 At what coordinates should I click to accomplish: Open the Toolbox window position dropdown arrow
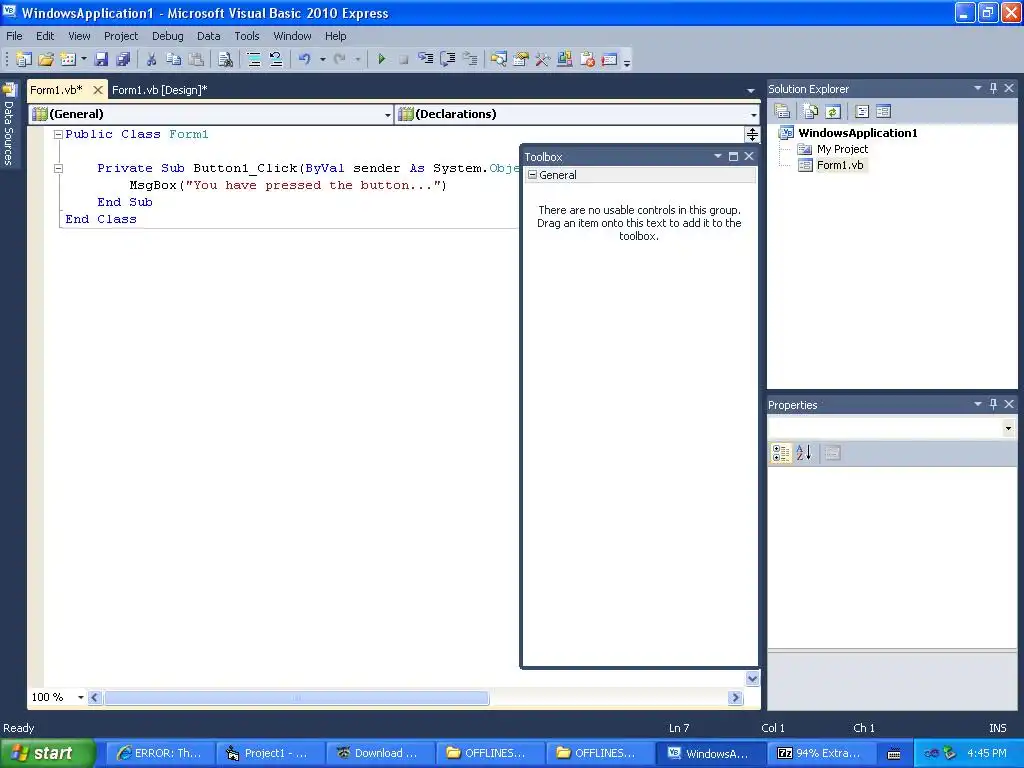(718, 156)
